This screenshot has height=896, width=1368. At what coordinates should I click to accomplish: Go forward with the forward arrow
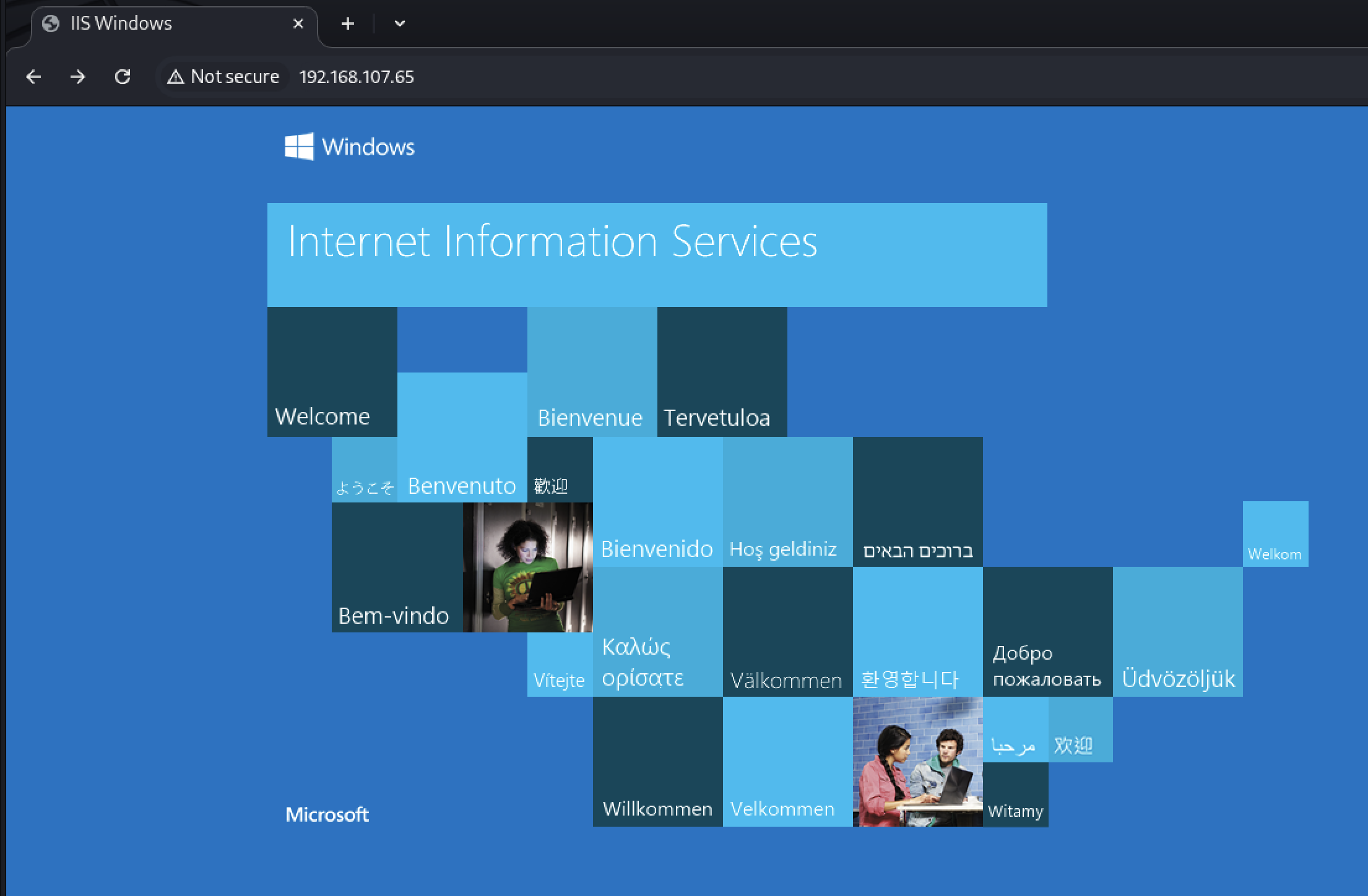coord(78,77)
